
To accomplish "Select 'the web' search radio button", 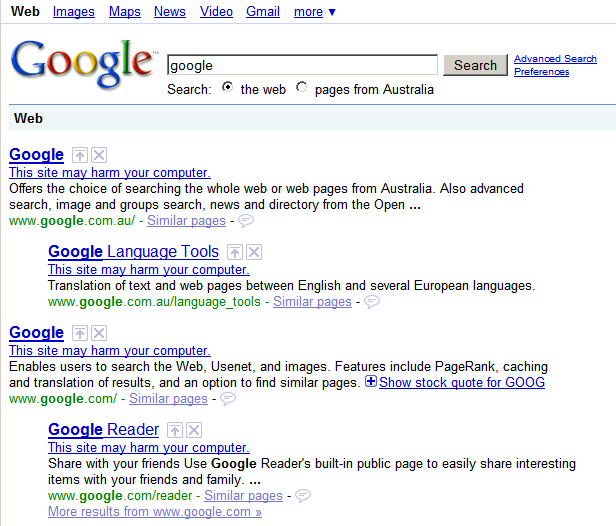I will click(x=227, y=87).
